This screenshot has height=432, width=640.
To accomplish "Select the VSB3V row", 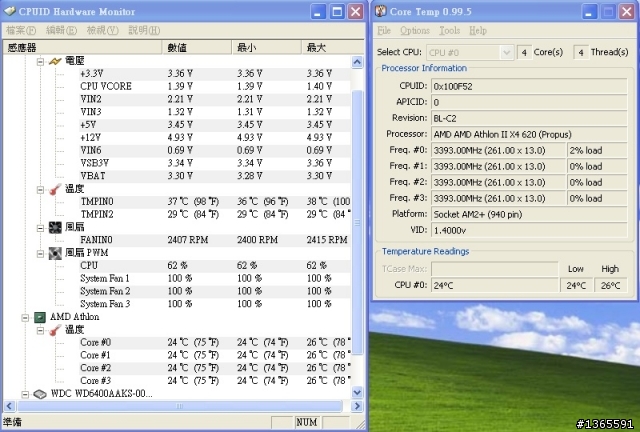I will click(x=215, y=163).
